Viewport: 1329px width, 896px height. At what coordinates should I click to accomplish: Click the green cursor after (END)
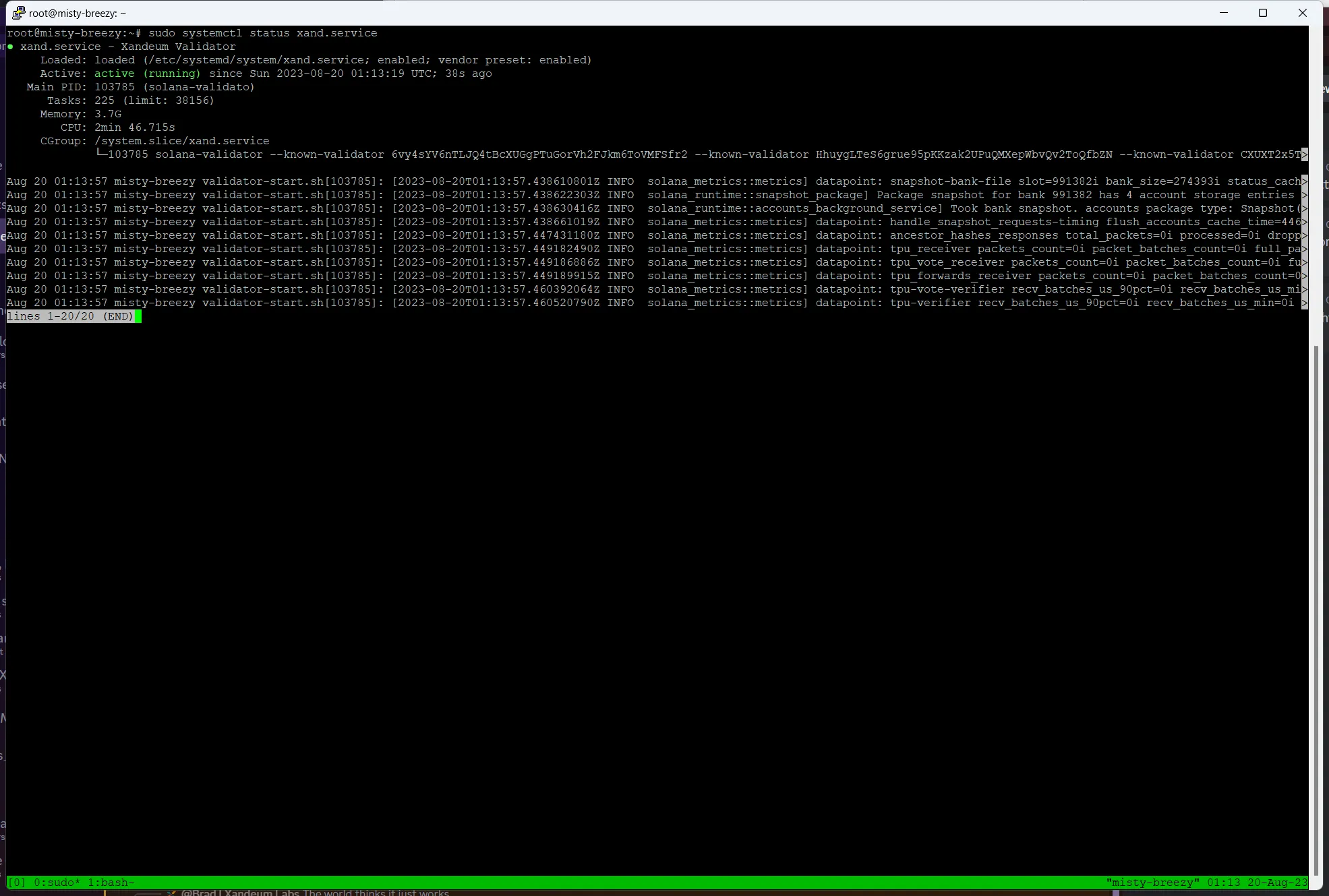coord(138,316)
